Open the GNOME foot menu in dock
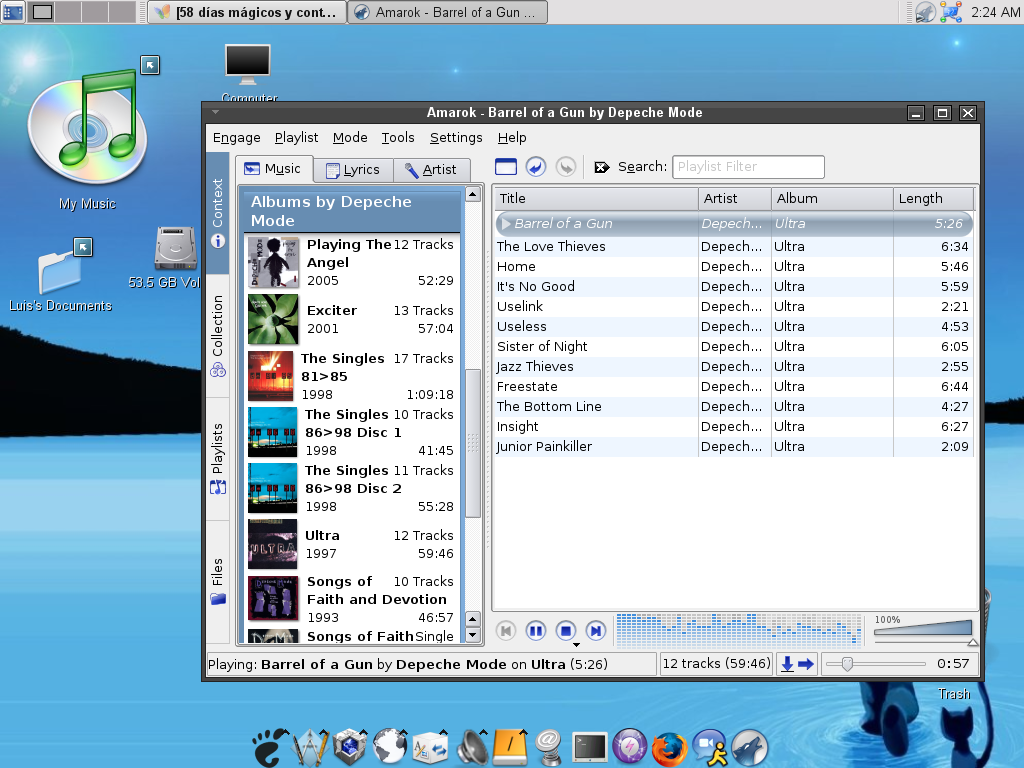This screenshot has height=768, width=1024. 270,747
